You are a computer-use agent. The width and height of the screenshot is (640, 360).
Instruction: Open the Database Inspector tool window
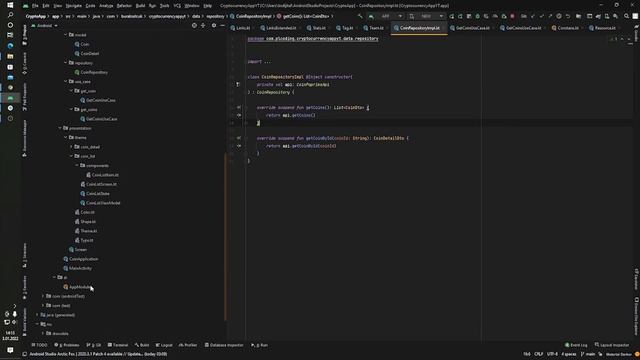pyautogui.click(x=224, y=345)
